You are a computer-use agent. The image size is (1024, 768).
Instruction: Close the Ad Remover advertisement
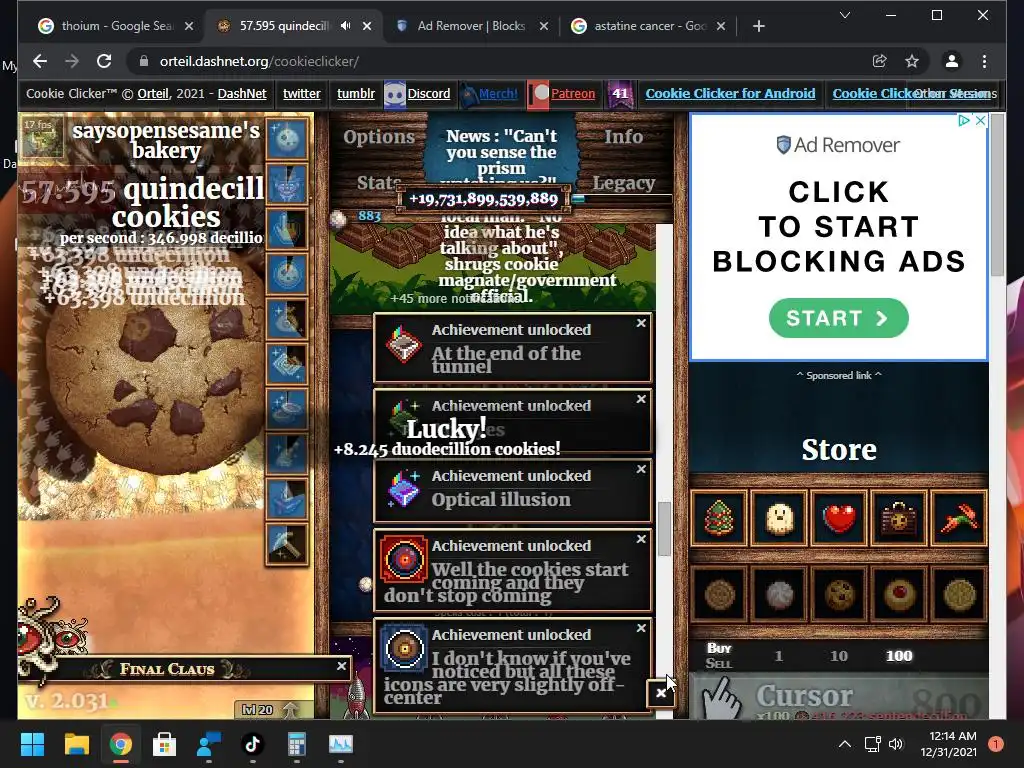pyautogui.click(x=980, y=120)
